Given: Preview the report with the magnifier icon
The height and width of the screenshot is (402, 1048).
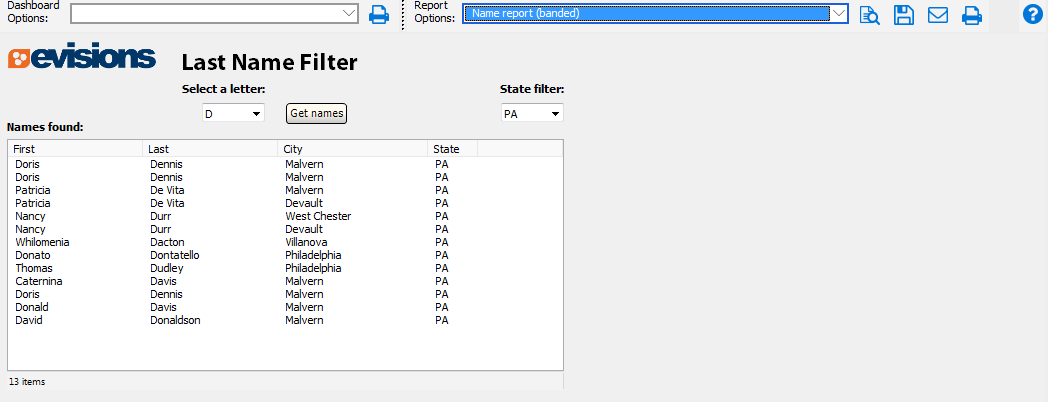Looking at the screenshot, I should tap(870, 15).
